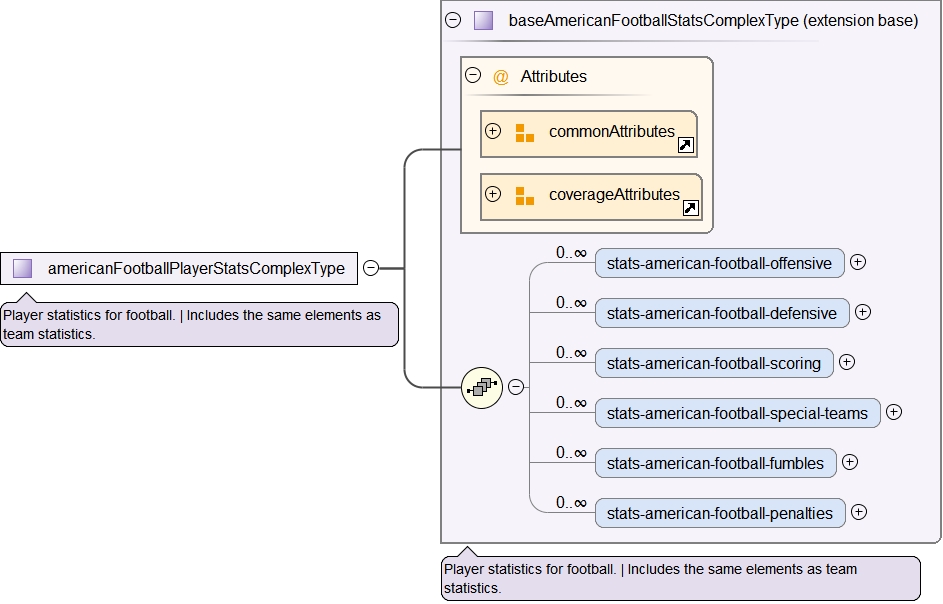943x604 pixels.
Task: Collapse the sequence compositor children
Action: [516, 387]
